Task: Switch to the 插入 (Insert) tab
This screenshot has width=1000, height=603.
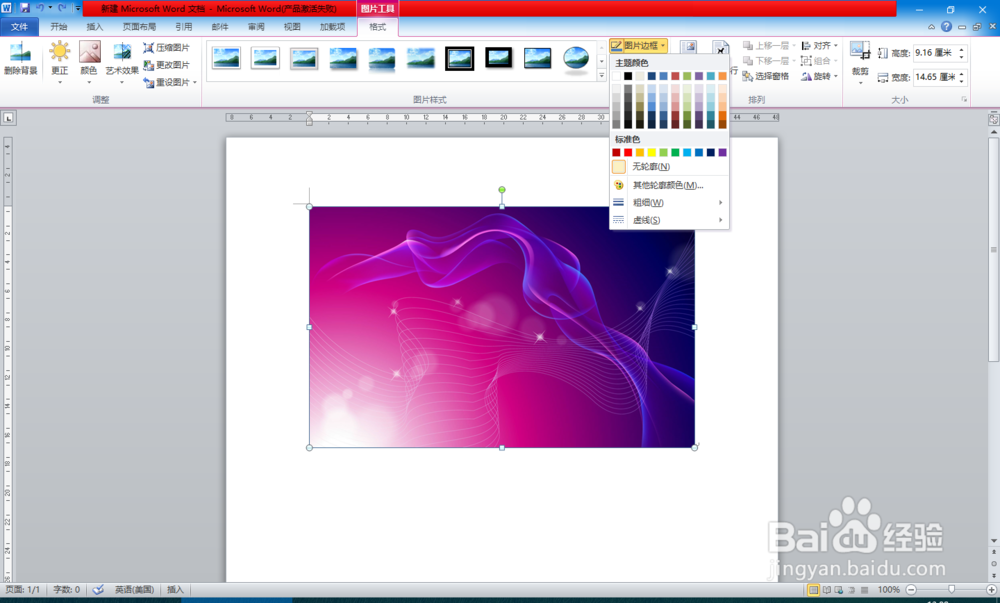Action: pos(94,27)
